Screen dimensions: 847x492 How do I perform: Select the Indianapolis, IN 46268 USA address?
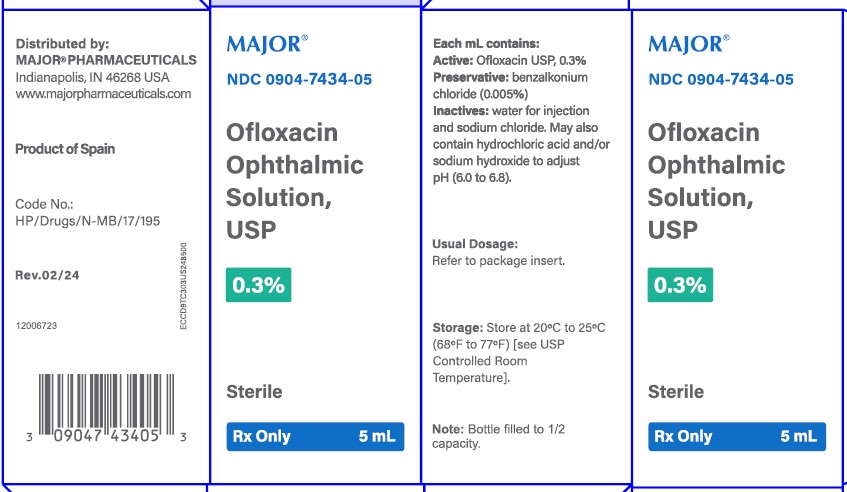[x=93, y=77]
